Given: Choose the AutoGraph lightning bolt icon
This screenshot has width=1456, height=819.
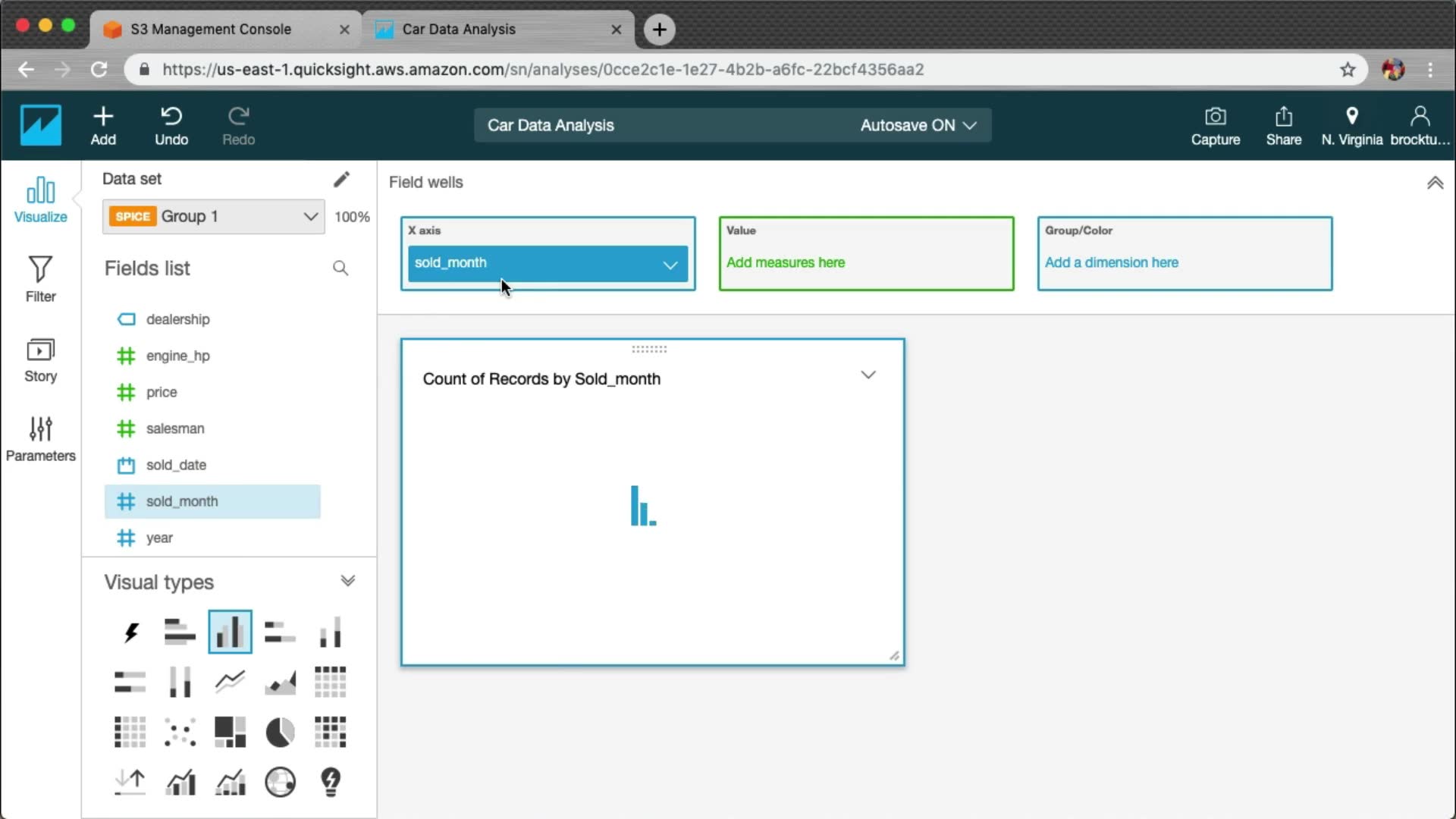Looking at the screenshot, I should [x=130, y=632].
